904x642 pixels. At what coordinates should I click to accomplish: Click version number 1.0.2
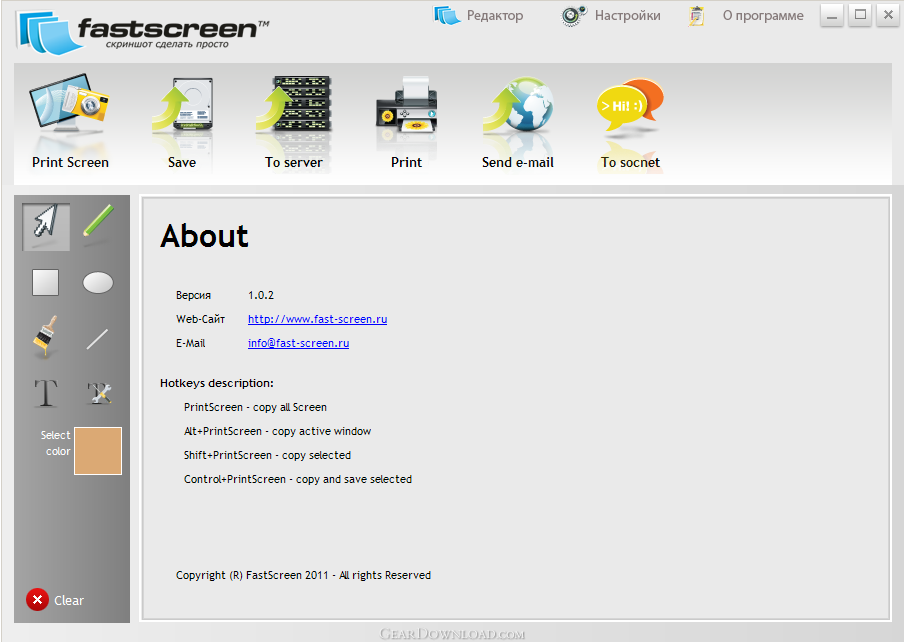pyautogui.click(x=261, y=295)
